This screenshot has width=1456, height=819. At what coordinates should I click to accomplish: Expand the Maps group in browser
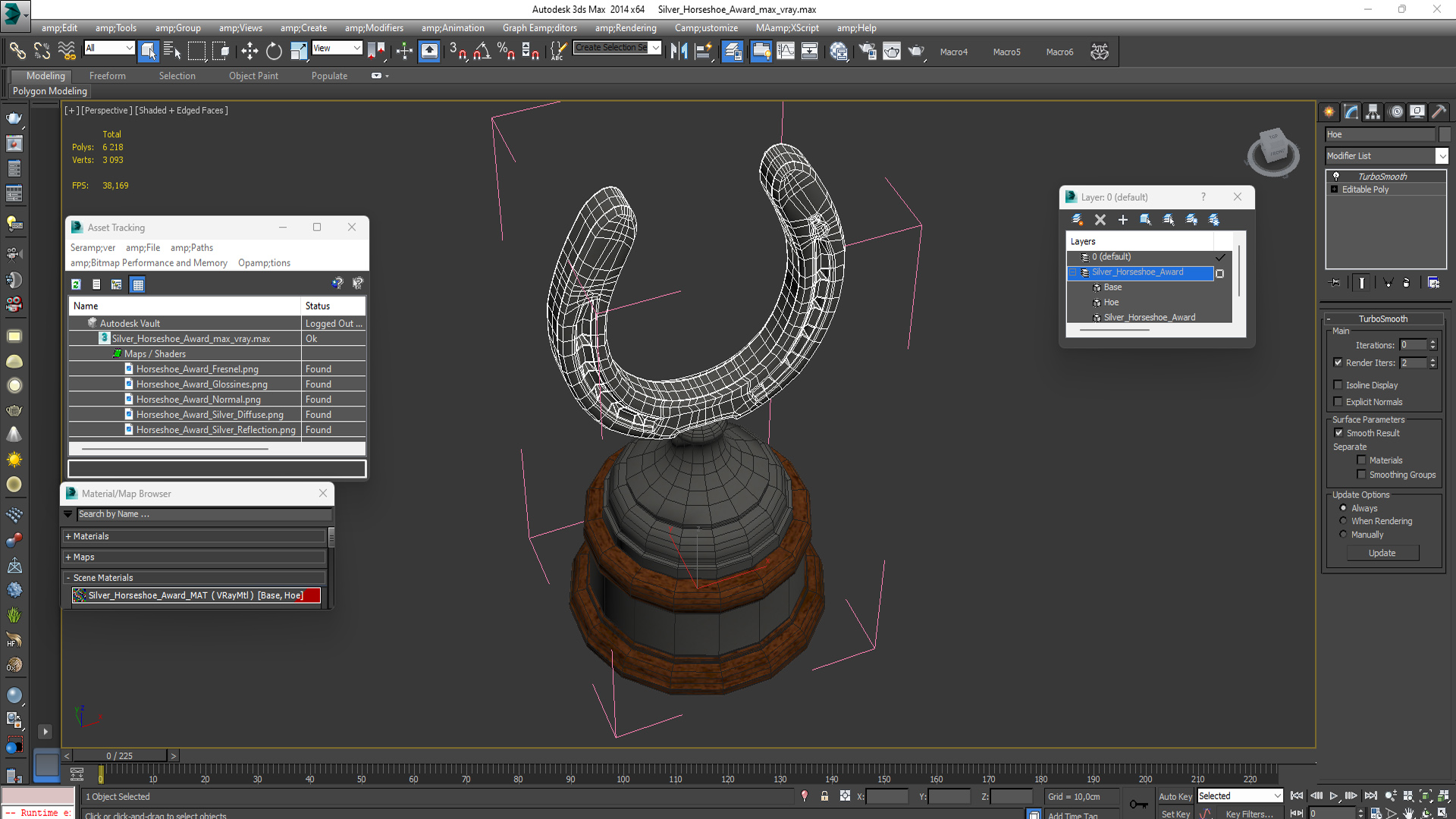click(x=196, y=557)
